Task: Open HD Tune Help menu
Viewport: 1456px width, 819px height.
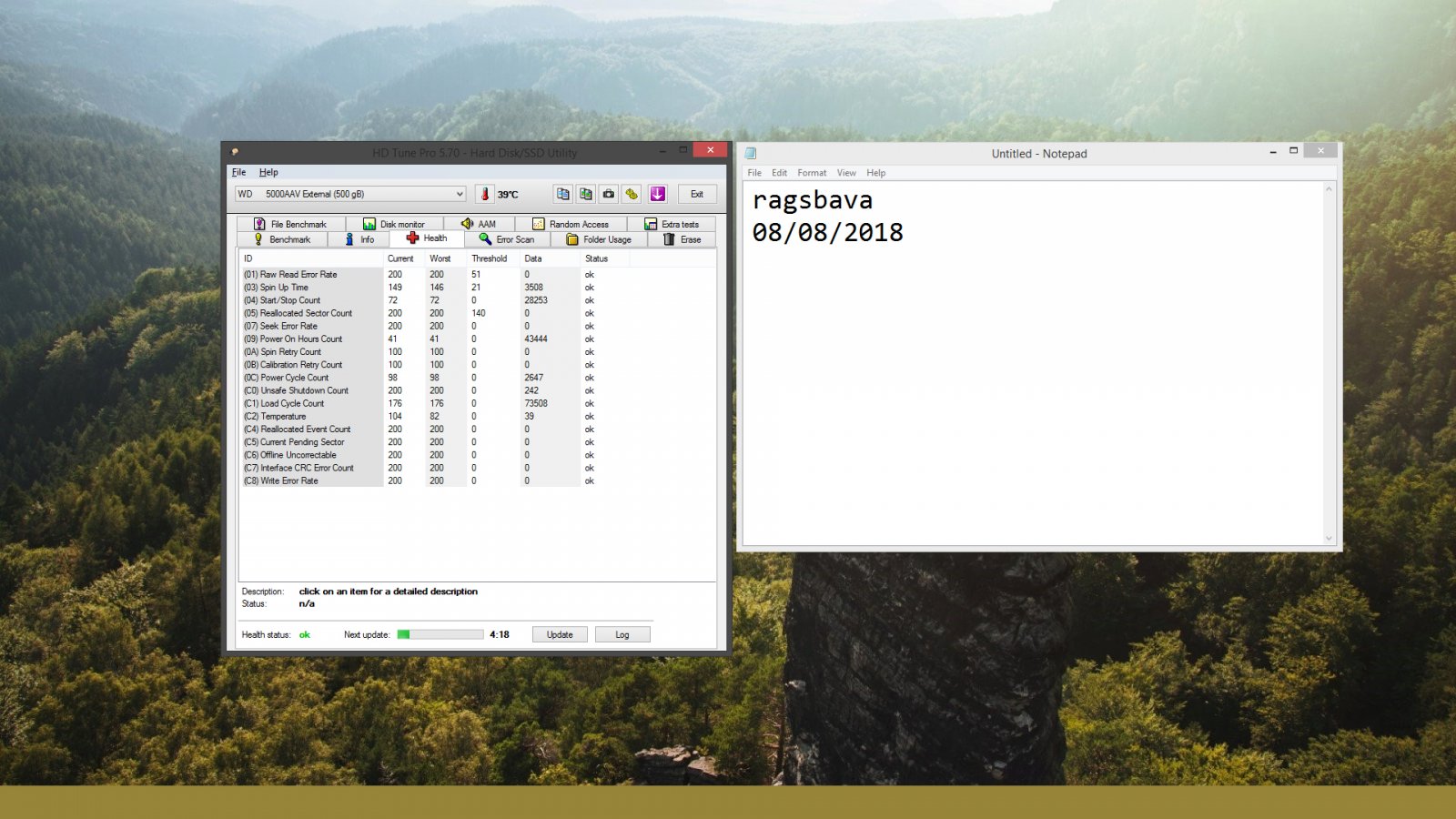Action: pos(268,172)
